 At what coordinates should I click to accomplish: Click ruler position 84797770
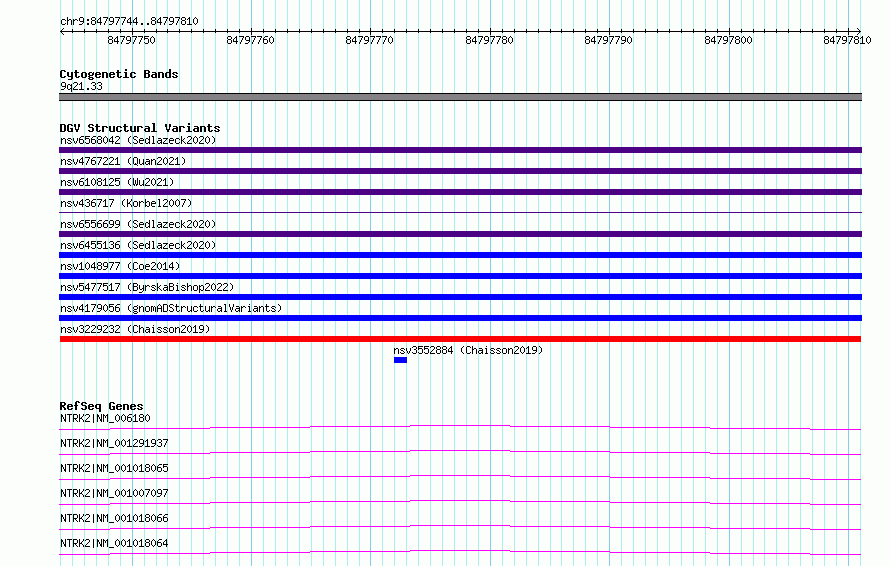pos(370,40)
